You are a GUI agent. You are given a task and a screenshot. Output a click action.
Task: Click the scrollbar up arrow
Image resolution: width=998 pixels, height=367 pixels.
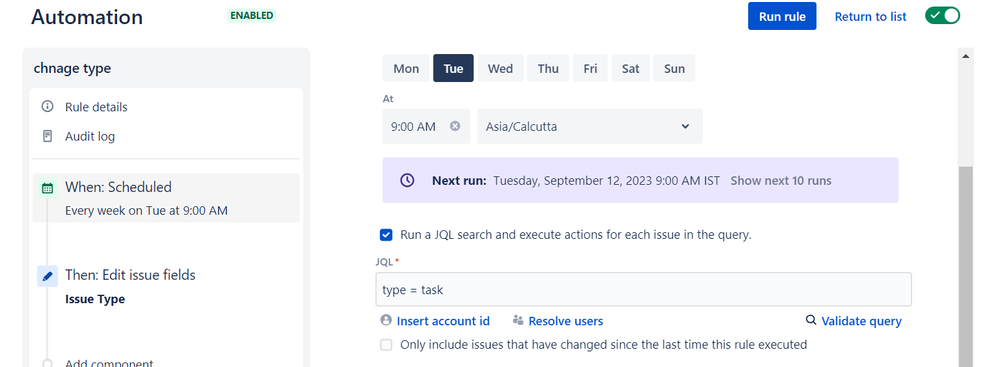point(966,56)
